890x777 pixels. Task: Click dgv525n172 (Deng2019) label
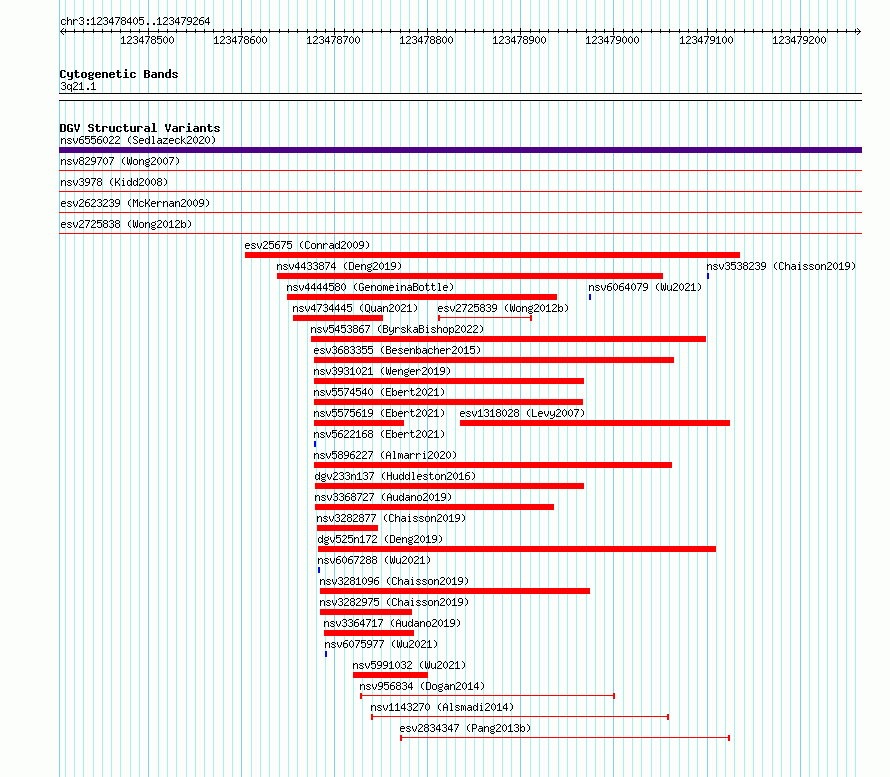pos(380,539)
